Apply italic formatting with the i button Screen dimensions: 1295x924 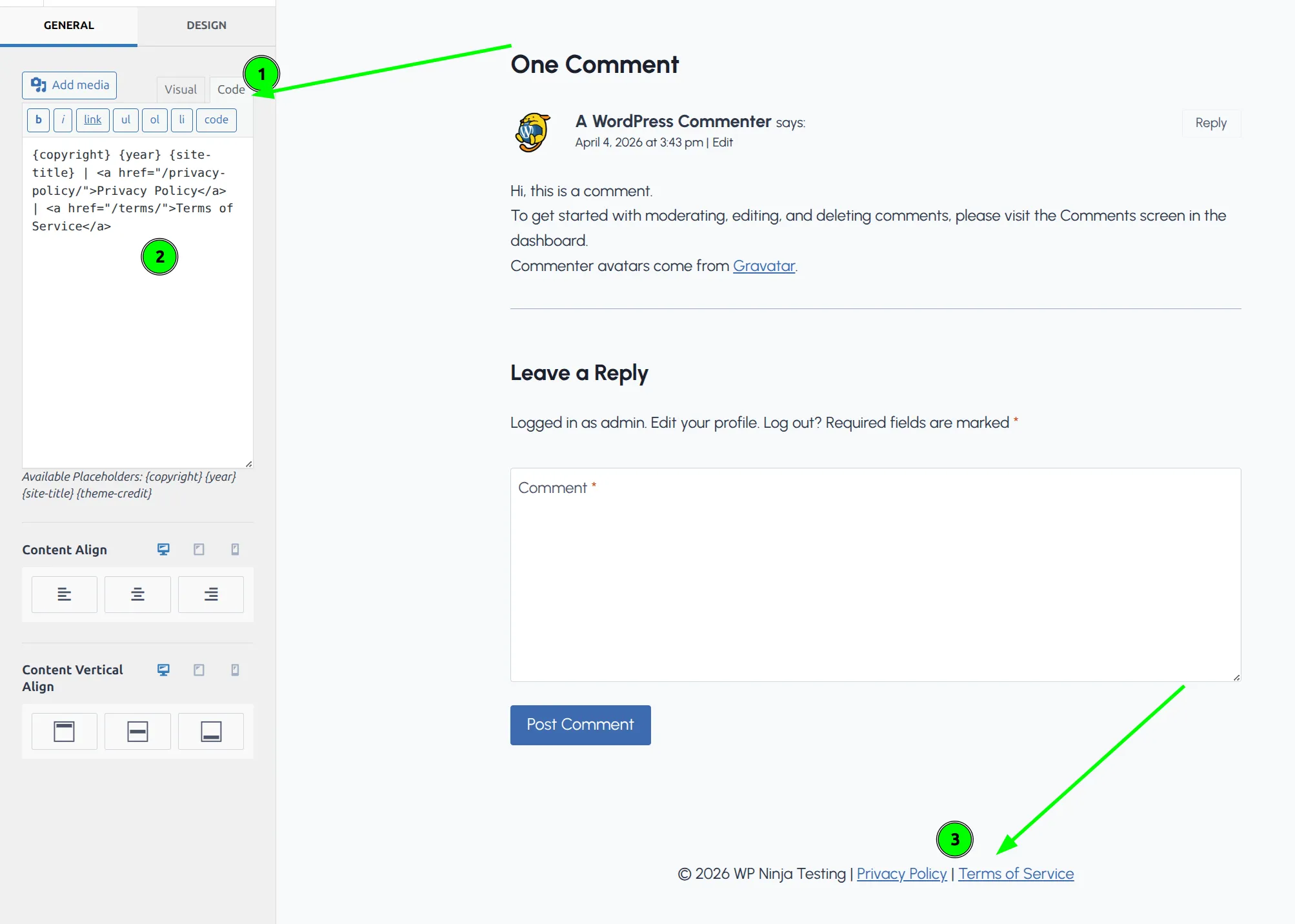[x=63, y=120]
